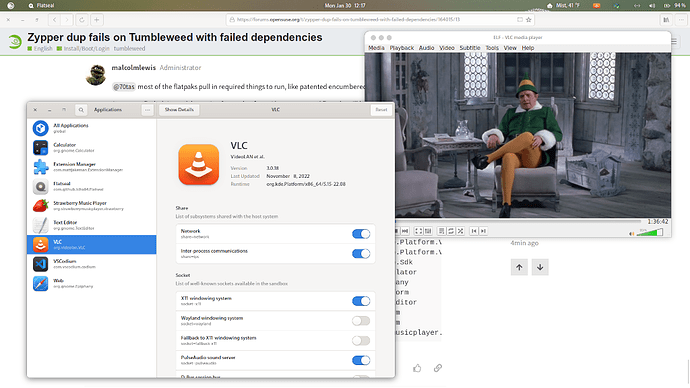Screen dimensions: 690x388
Task: Toggle VLC shuffle/random button
Action: coord(460,231)
